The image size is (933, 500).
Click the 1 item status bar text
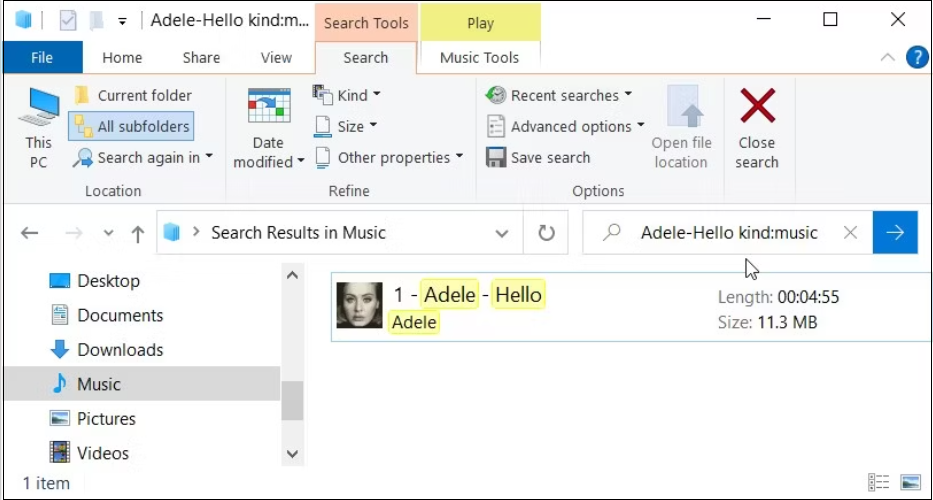tap(45, 482)
